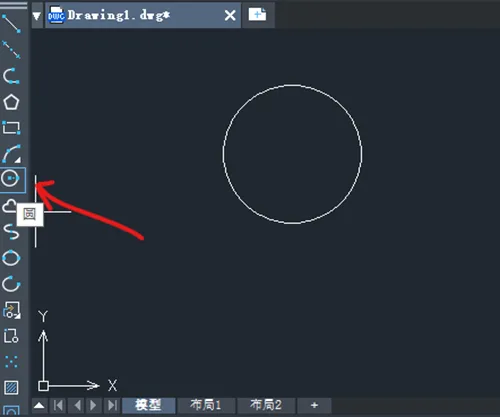Expand the layout tab list up-arrow
The width and height of the screenshot is (500, 417).
pyautogui.click(x=39, y=405)
